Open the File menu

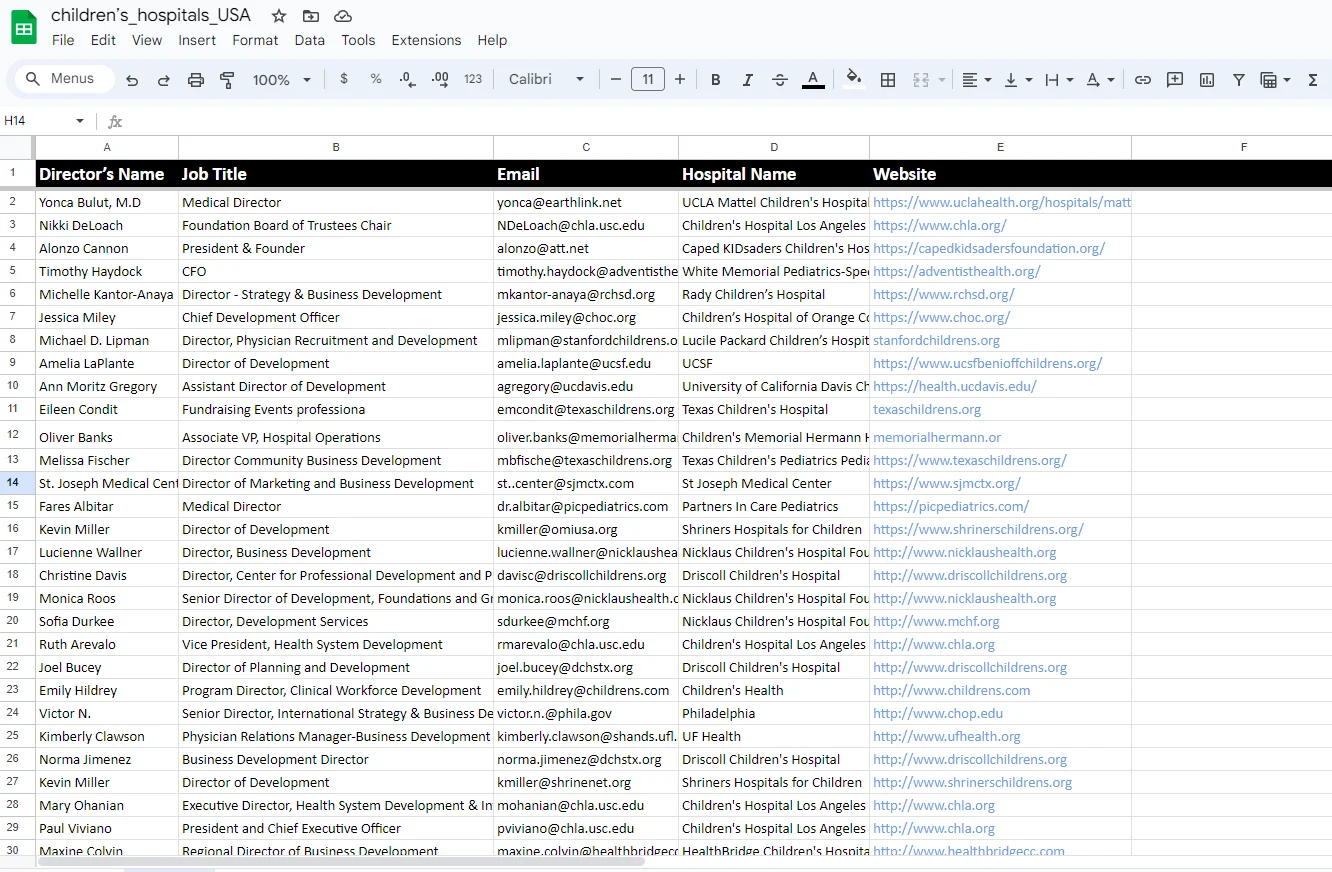coord(63,40)
